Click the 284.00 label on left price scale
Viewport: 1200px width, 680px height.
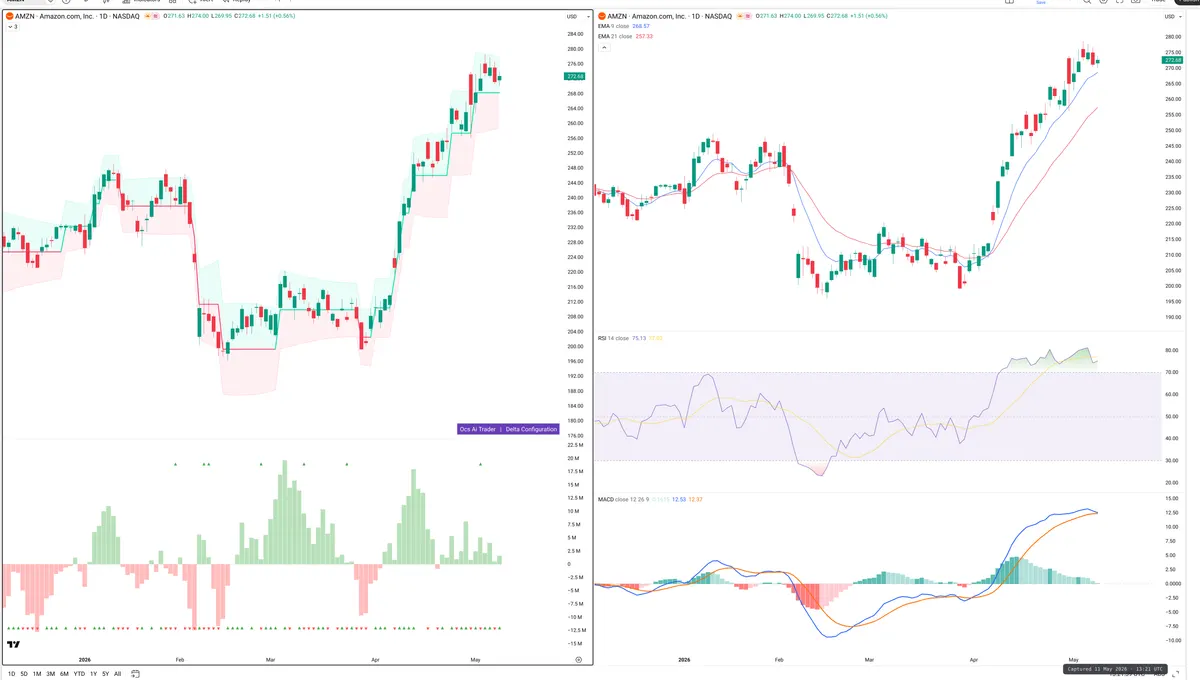click(575, 34)
